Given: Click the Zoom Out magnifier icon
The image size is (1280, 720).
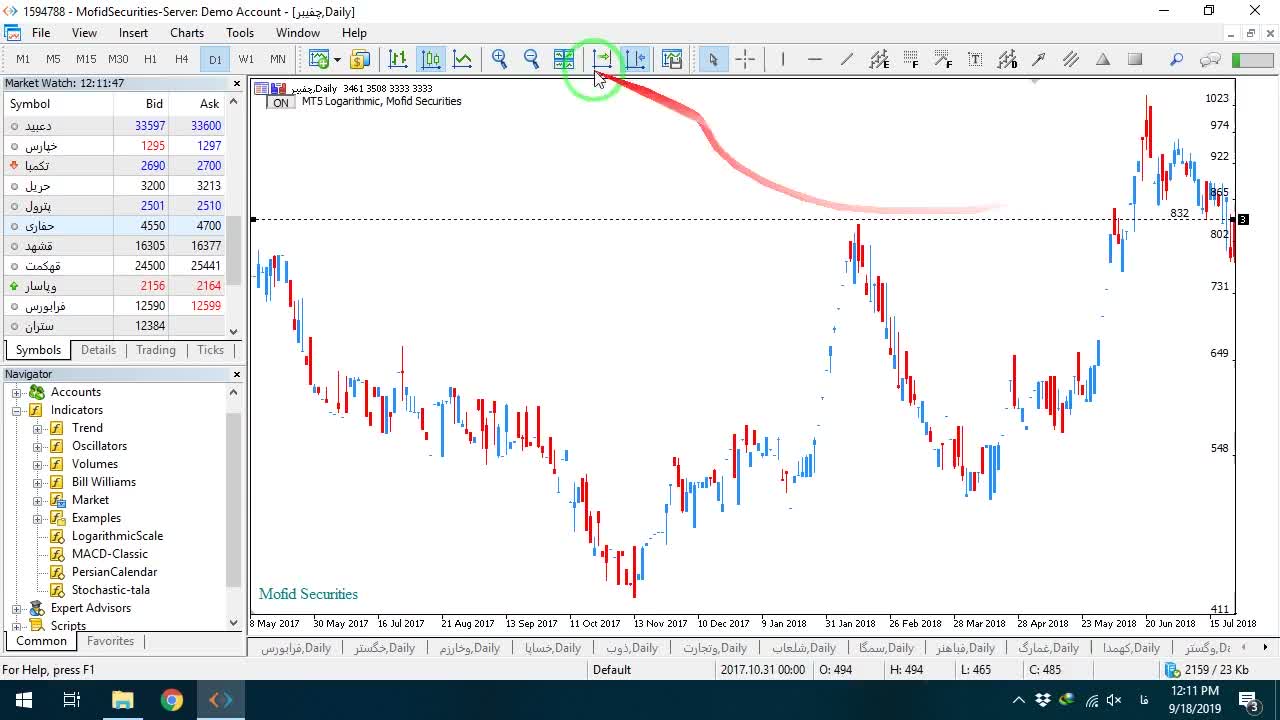Looking at the screenshot, I should tap(531, 59).
